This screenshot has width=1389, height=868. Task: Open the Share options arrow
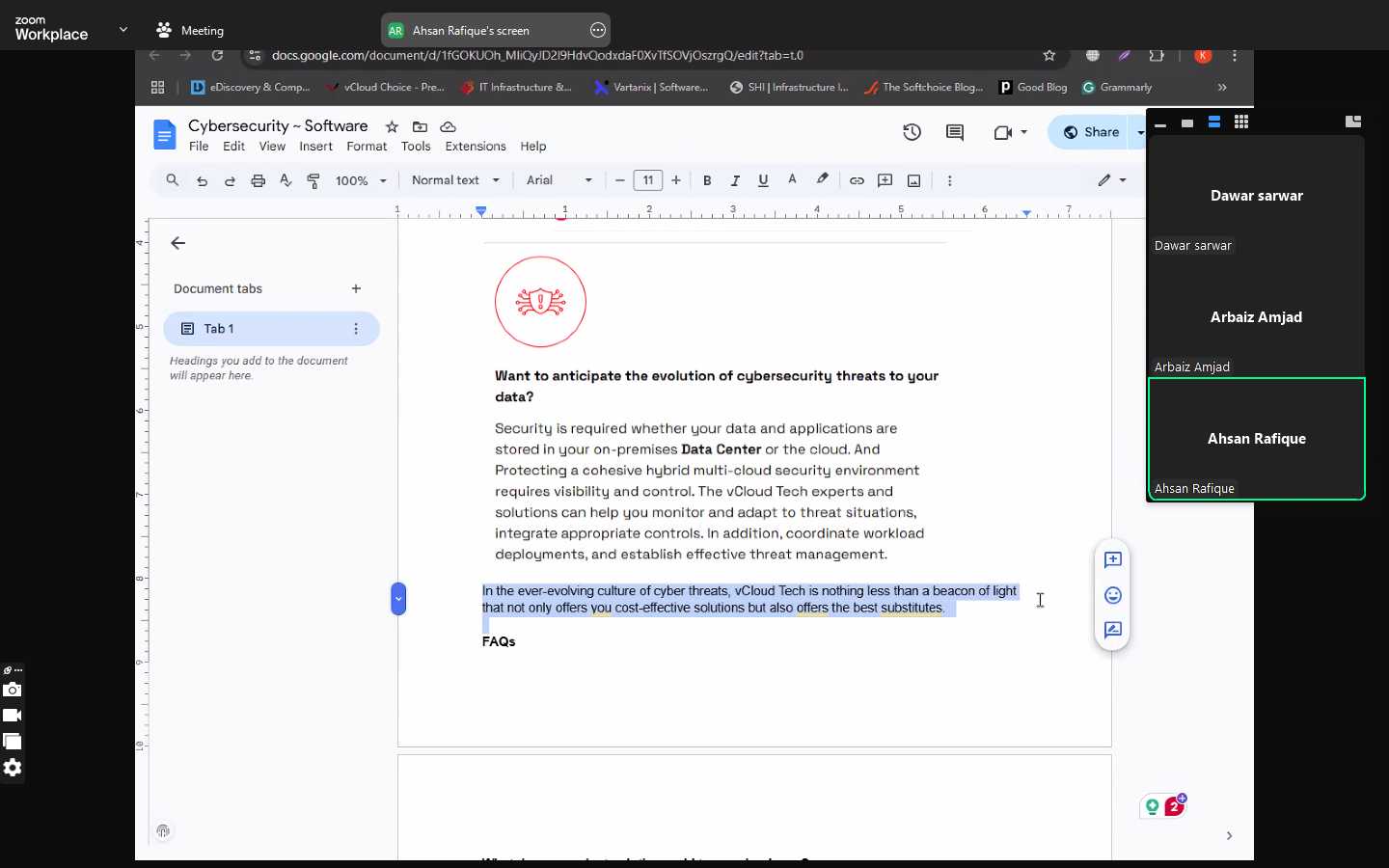(x=1140, y=132)
